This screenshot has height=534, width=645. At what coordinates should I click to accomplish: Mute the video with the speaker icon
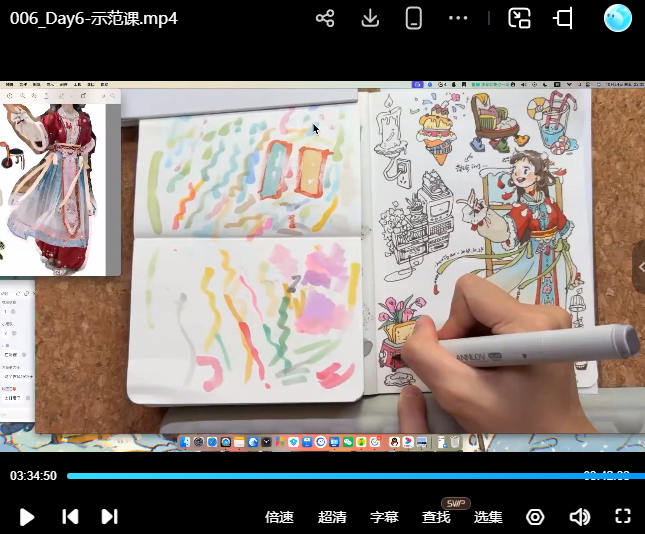tap(579, 517)
